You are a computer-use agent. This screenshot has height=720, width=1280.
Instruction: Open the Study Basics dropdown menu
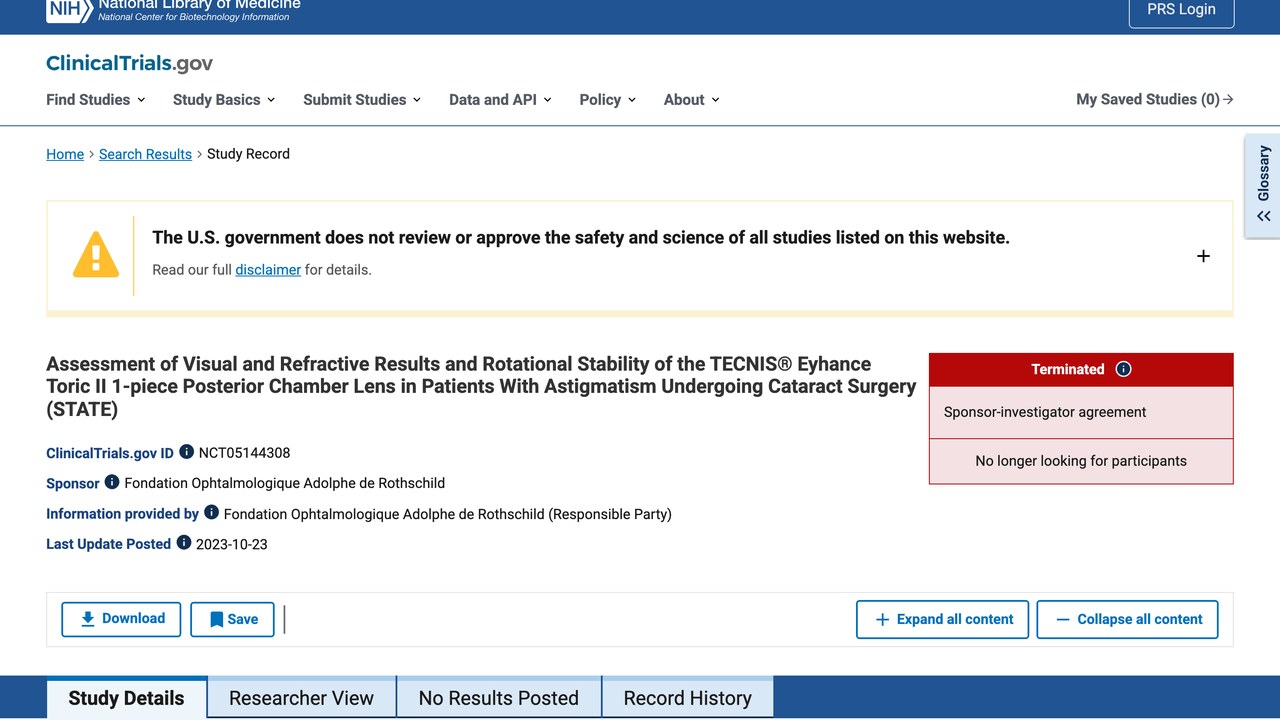tap(224, 100)
